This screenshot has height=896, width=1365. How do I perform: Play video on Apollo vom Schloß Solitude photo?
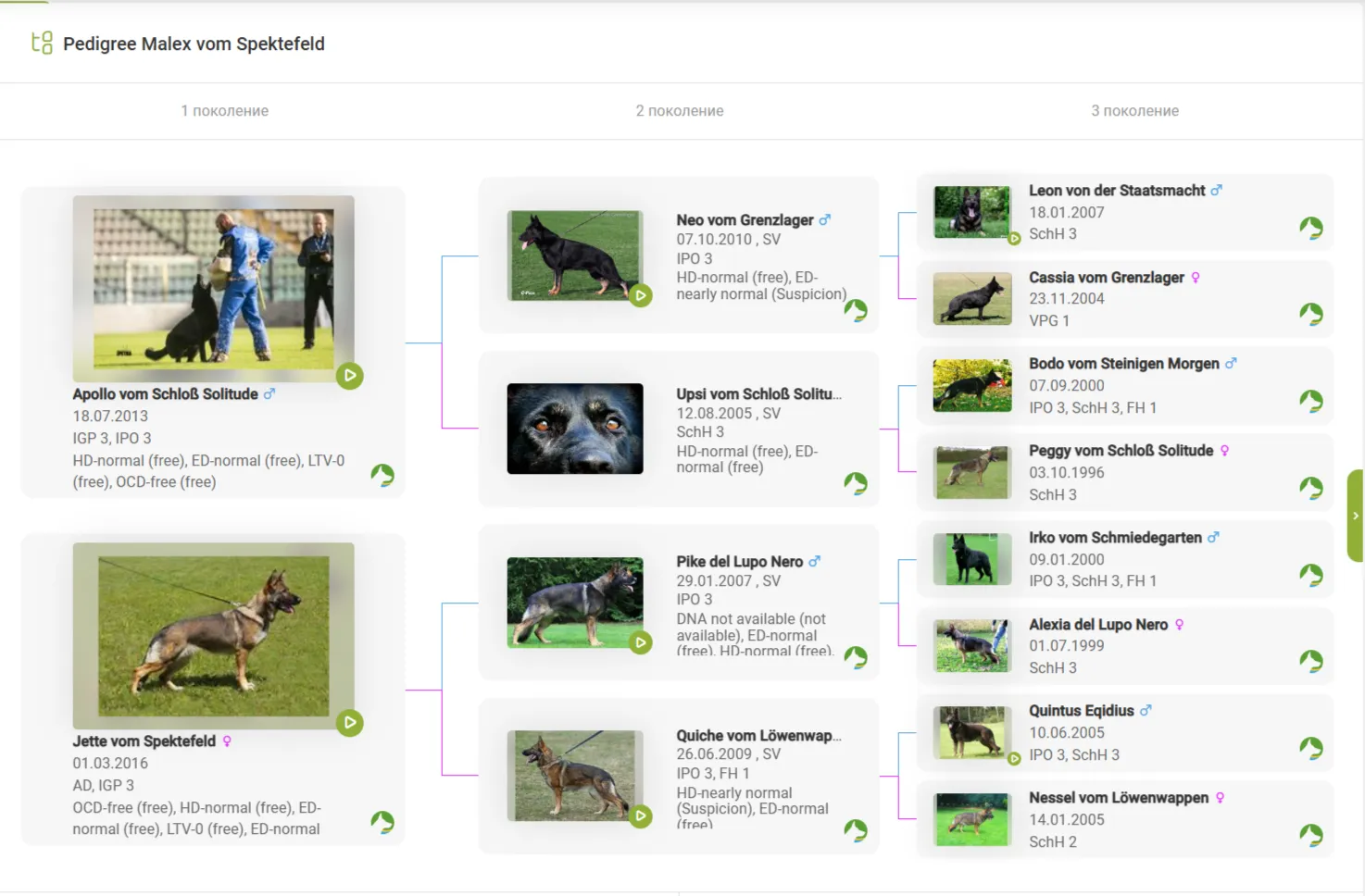click(349, 376)
